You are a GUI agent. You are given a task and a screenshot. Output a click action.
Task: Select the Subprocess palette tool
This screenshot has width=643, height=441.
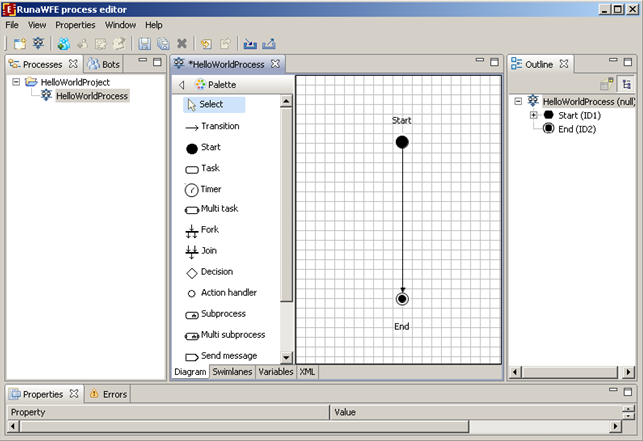[223, 314]
